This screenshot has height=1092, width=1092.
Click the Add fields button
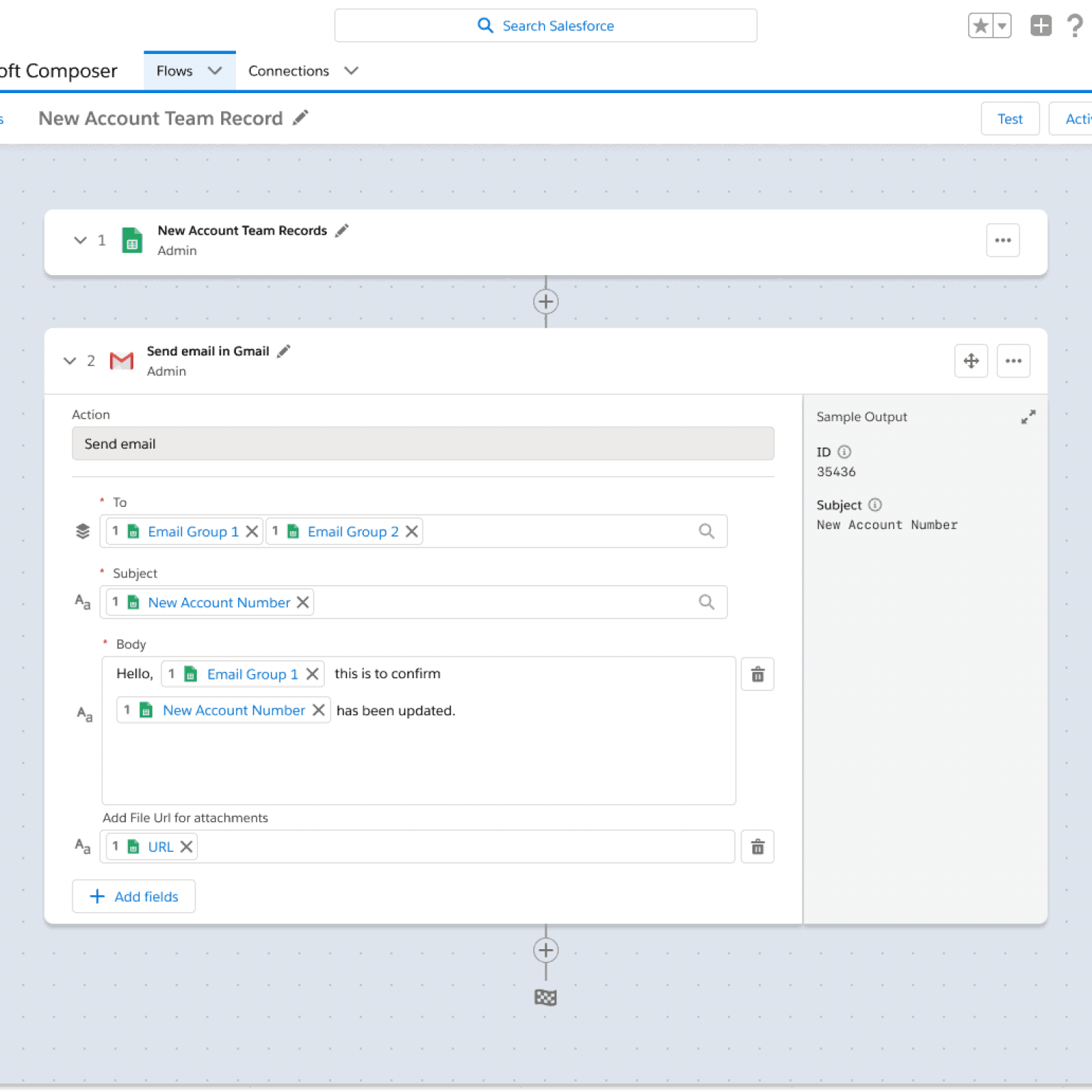pyautogui.click(x=134, y=896)
